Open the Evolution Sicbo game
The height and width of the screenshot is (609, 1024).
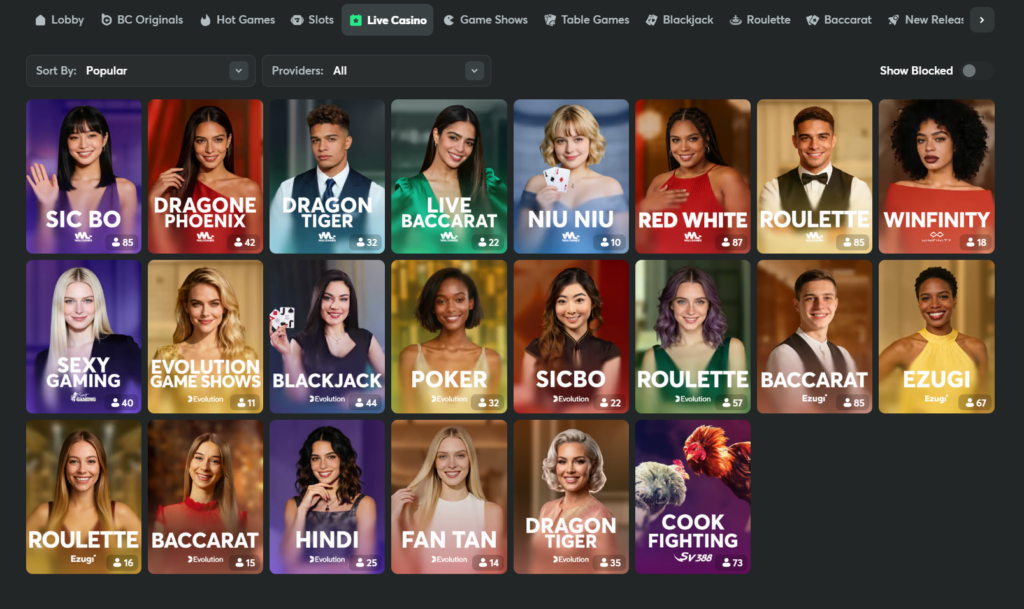tap(571, 337)
